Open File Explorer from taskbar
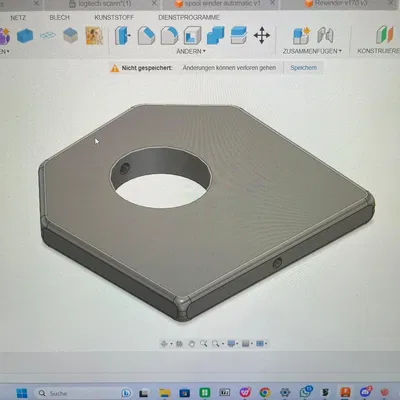Viewport: 400px width, 400px height. [x=164, y=393]
